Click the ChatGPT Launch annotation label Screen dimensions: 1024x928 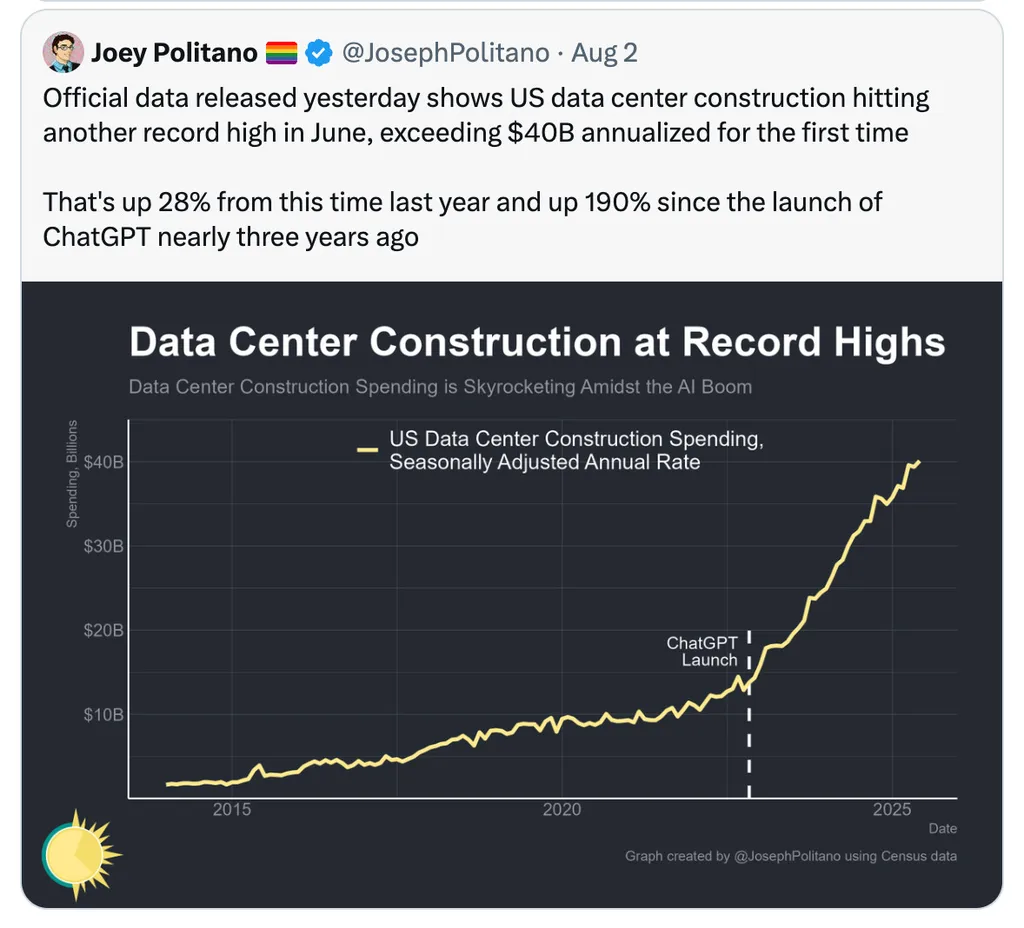(x=702, y=651)
